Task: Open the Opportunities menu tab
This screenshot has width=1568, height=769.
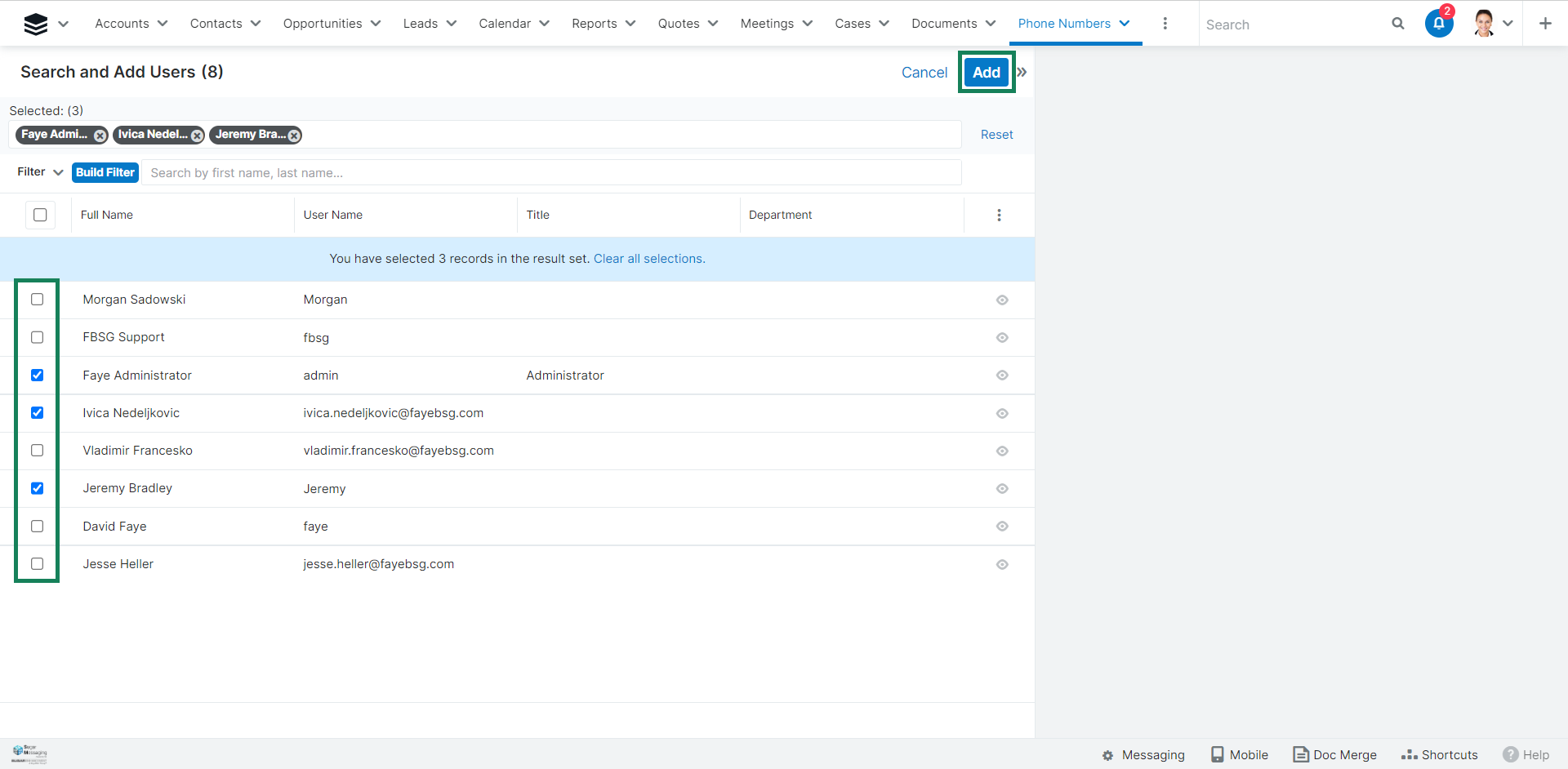Action: click(323, 24)
